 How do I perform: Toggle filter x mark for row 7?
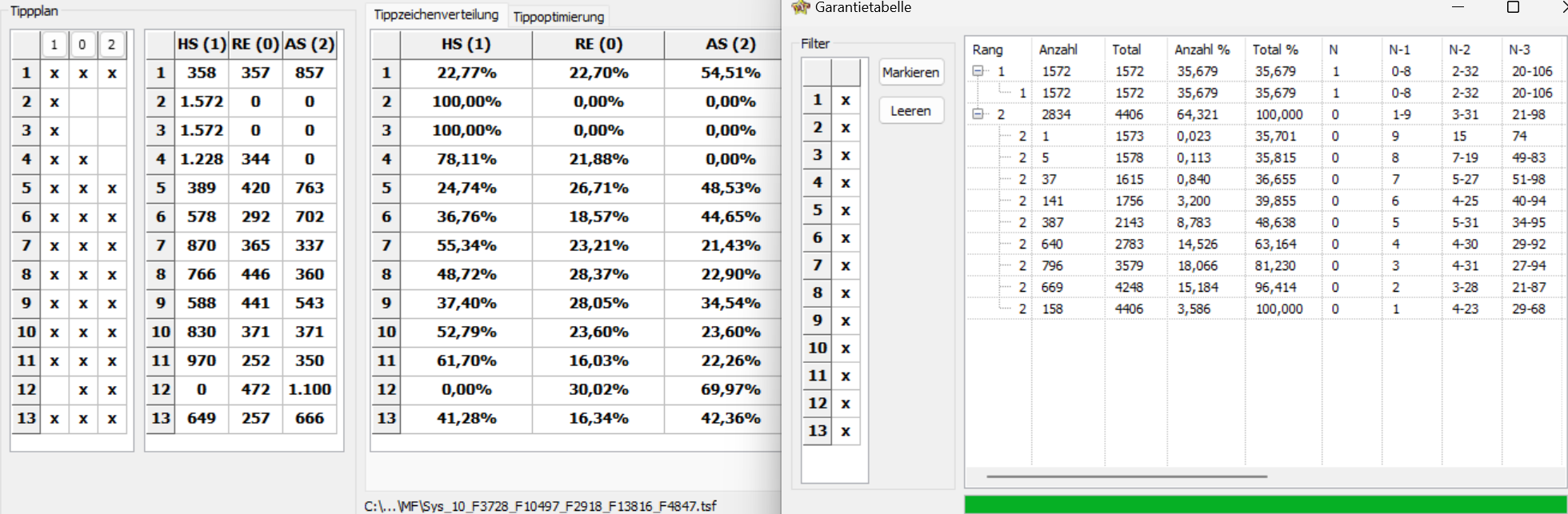pos(846,265)
